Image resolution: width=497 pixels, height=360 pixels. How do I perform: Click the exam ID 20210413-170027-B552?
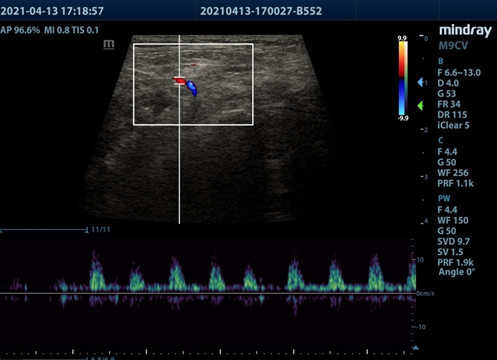click(261, 11)
